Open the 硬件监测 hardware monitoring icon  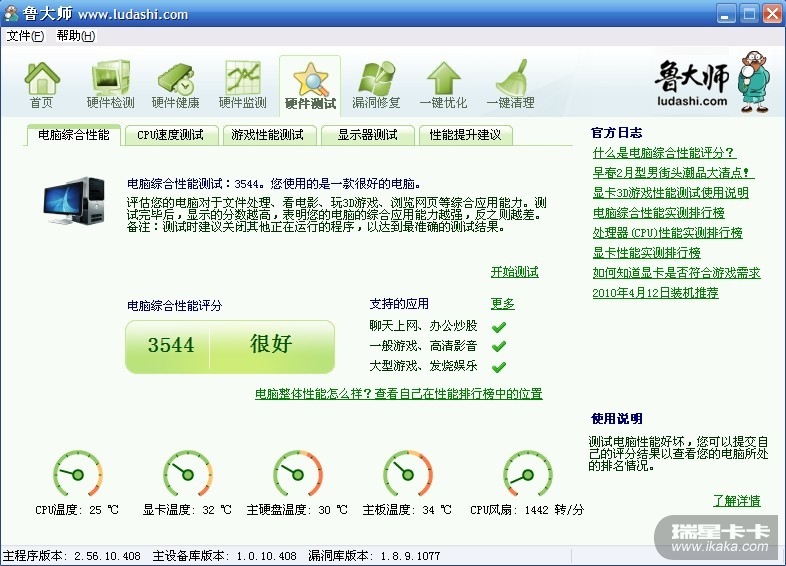click(243, 85)
